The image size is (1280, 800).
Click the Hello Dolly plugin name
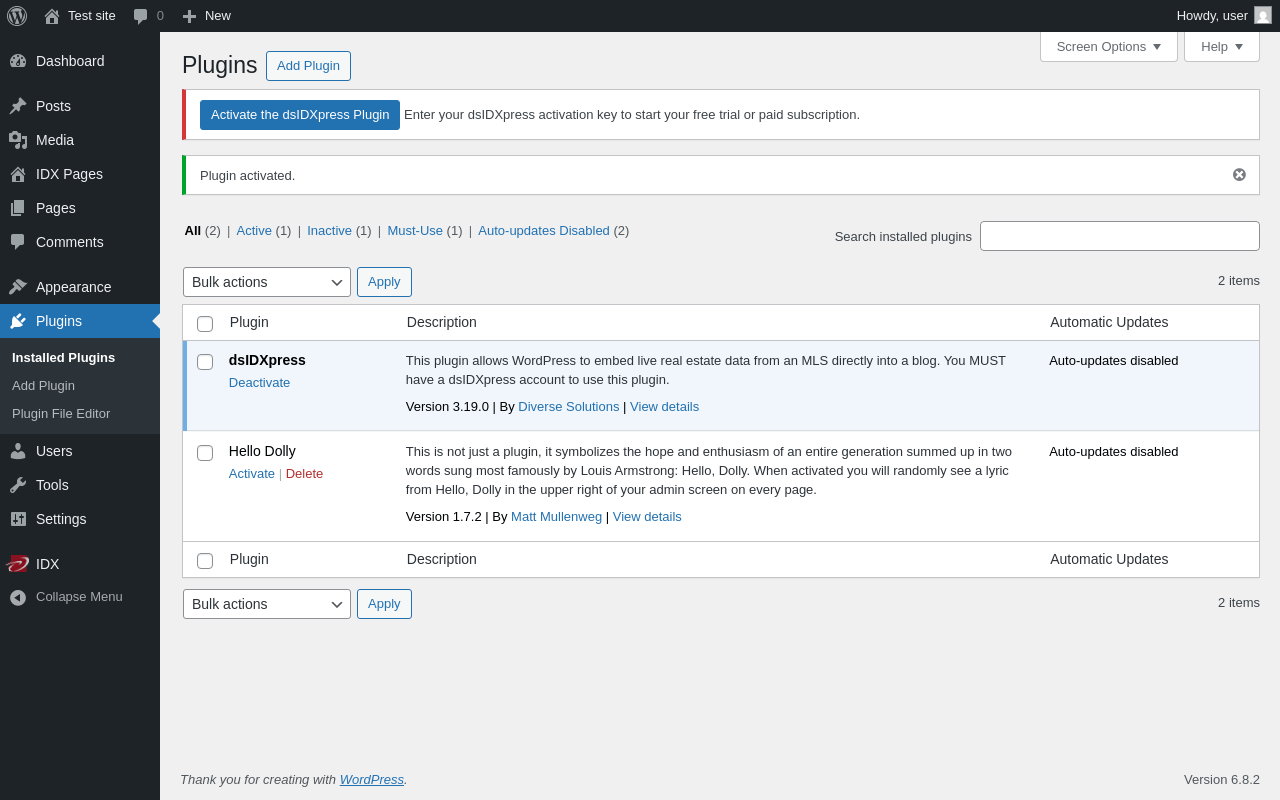click(x=262, y=451)
